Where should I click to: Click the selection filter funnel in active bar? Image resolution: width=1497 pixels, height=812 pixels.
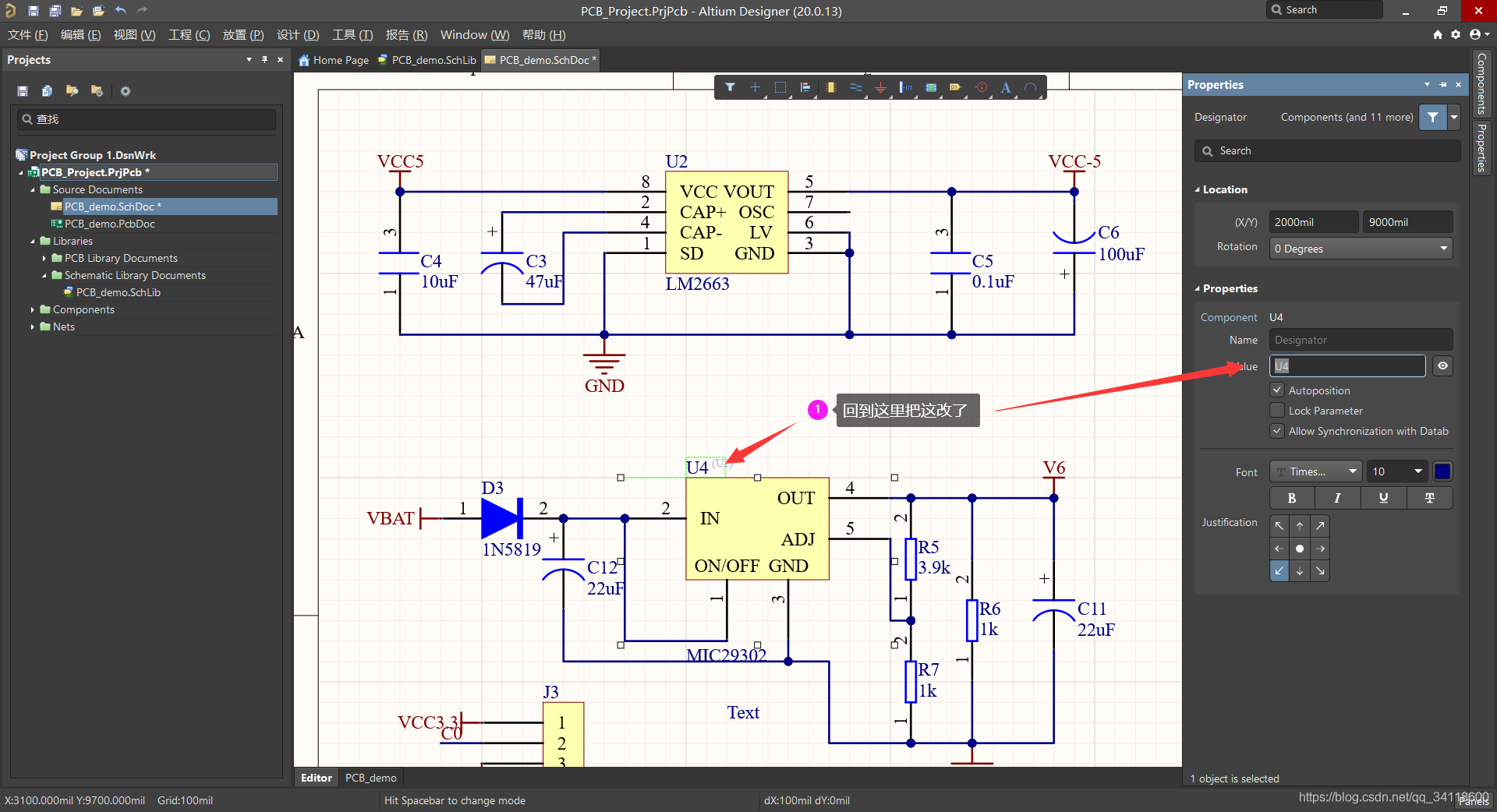point(730,87)
